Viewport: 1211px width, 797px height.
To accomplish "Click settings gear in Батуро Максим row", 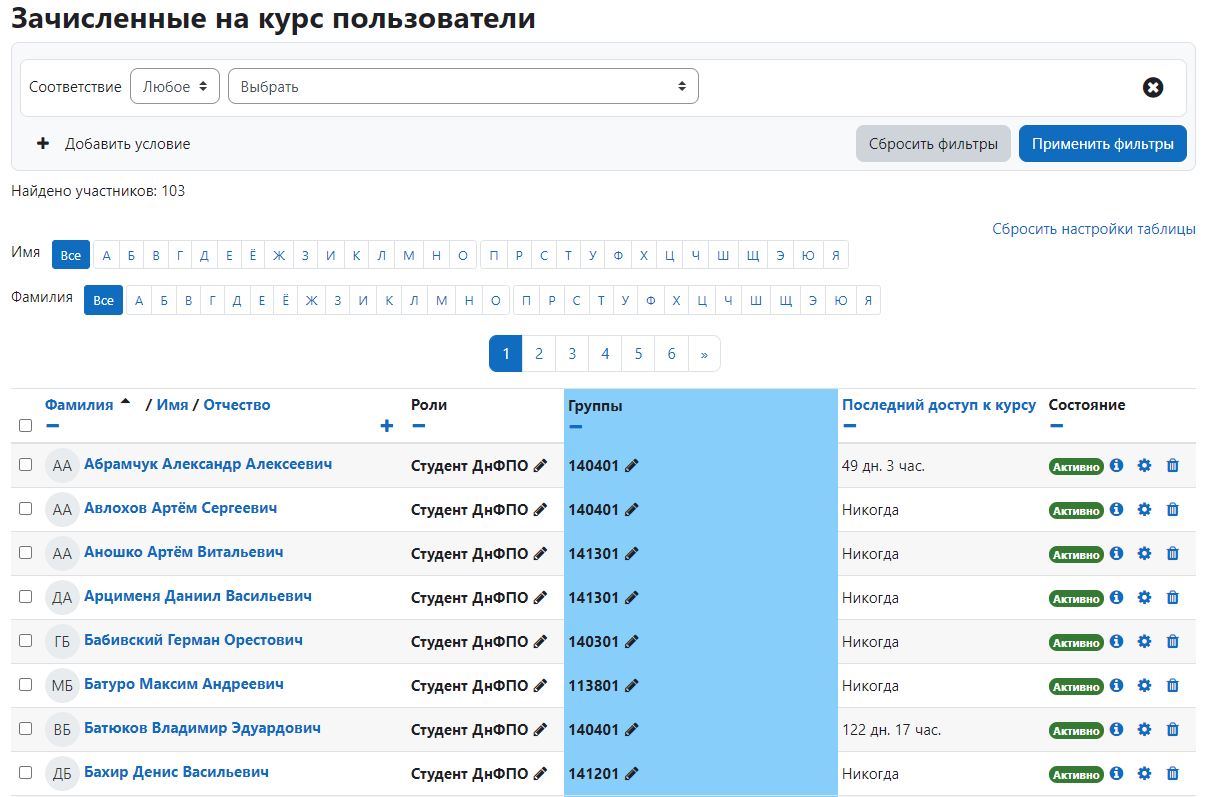I will click(x=1145, y=686).
